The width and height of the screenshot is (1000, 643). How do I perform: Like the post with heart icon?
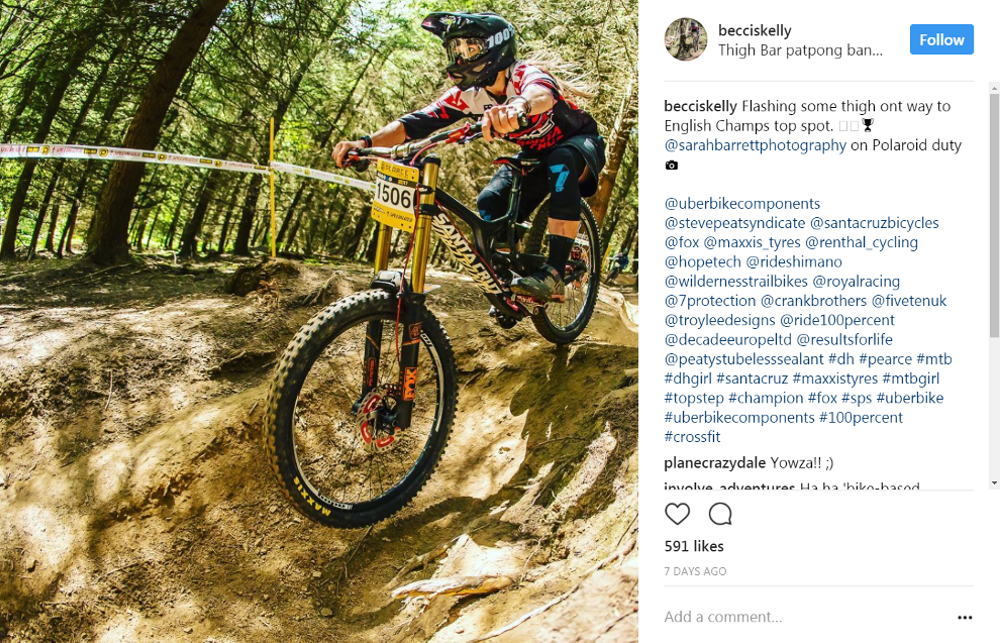(677, 514)
